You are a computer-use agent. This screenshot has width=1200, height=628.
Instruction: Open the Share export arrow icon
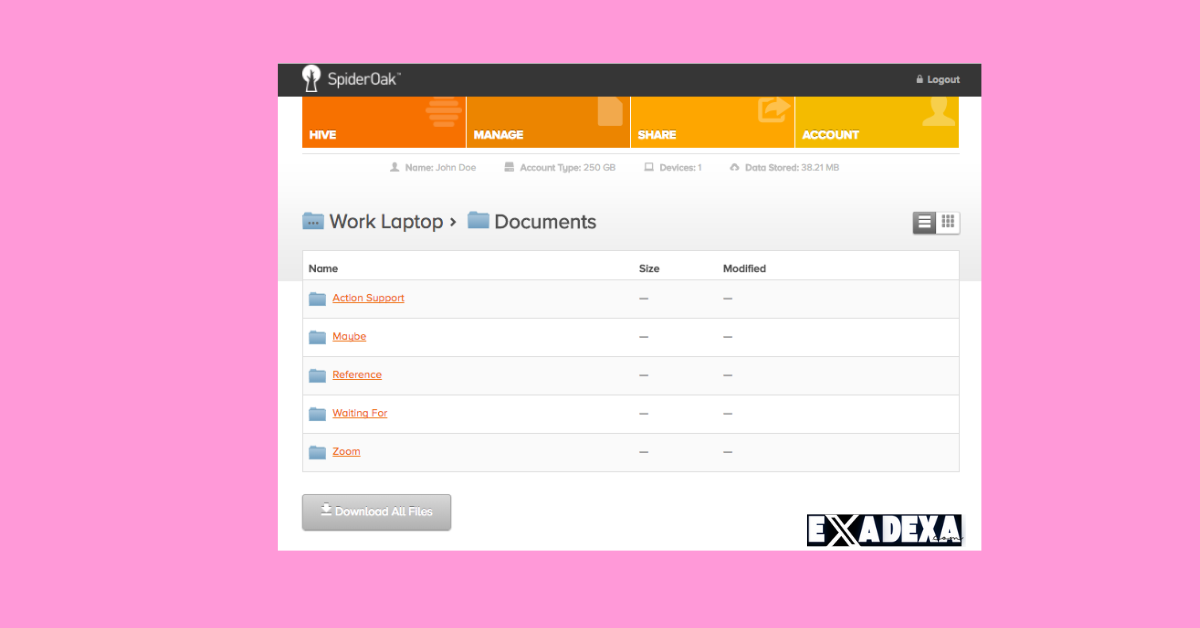773,112
